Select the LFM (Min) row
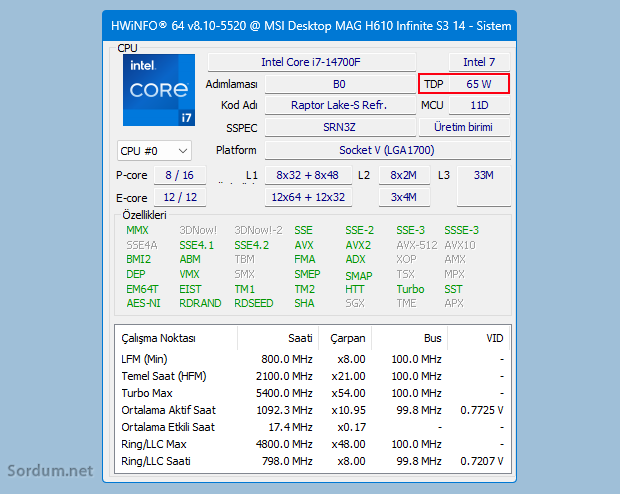The image size is (620, 494). pos(312,359)
